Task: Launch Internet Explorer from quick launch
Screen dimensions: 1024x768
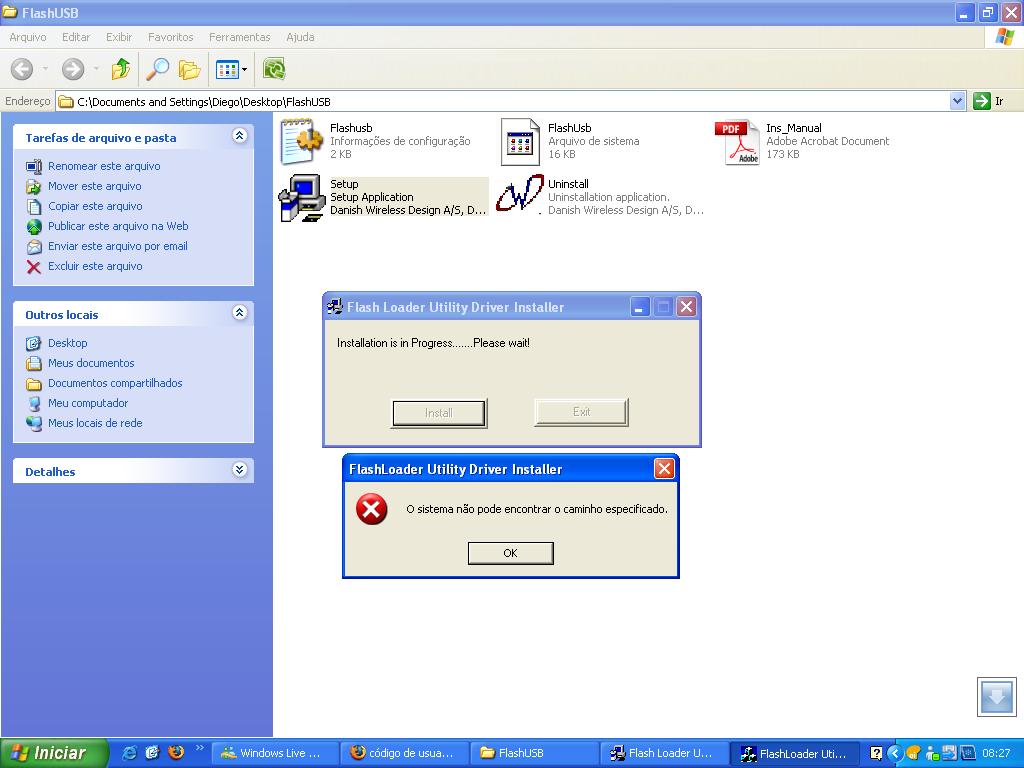Action: click(x=129, y=753)
